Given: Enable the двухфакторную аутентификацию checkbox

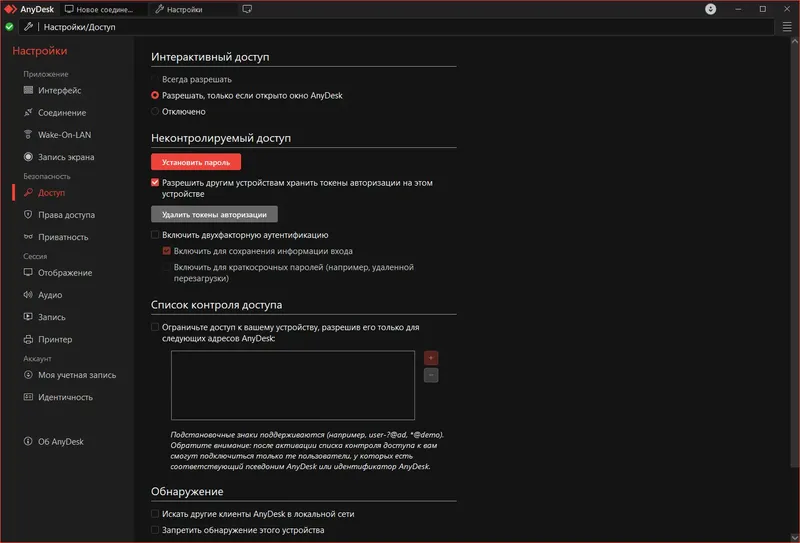Looking at the screenshot, I should click(x=155, y=235).
